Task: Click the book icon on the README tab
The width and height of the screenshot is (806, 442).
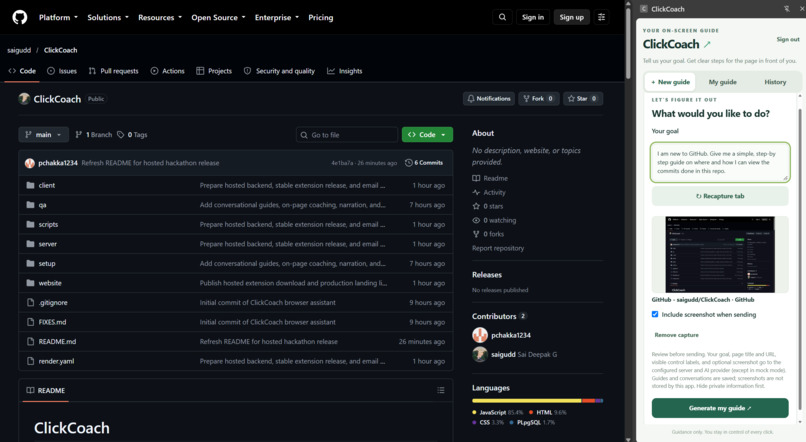Action: click(30, 391)
